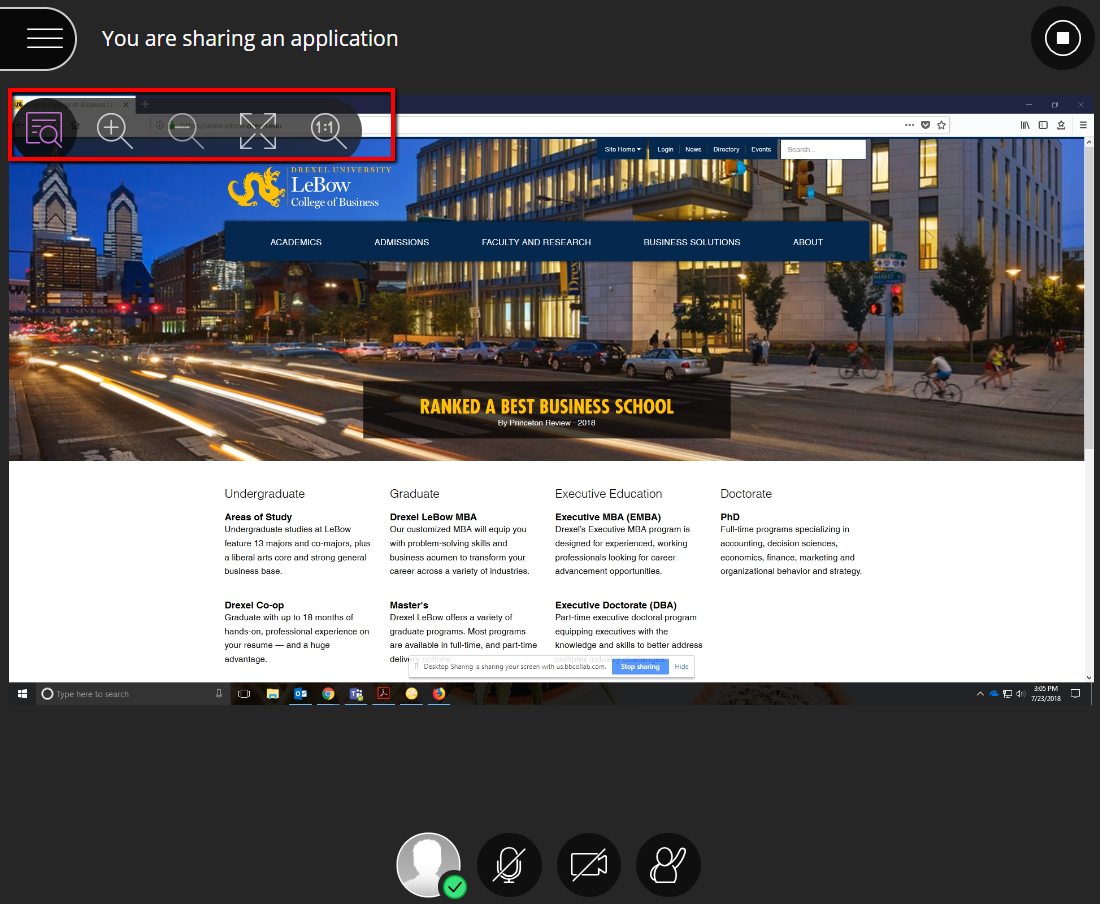Open Microsoft Teams from the taskbar
The image size is (1100, 904).
click(x=356, y=694)
